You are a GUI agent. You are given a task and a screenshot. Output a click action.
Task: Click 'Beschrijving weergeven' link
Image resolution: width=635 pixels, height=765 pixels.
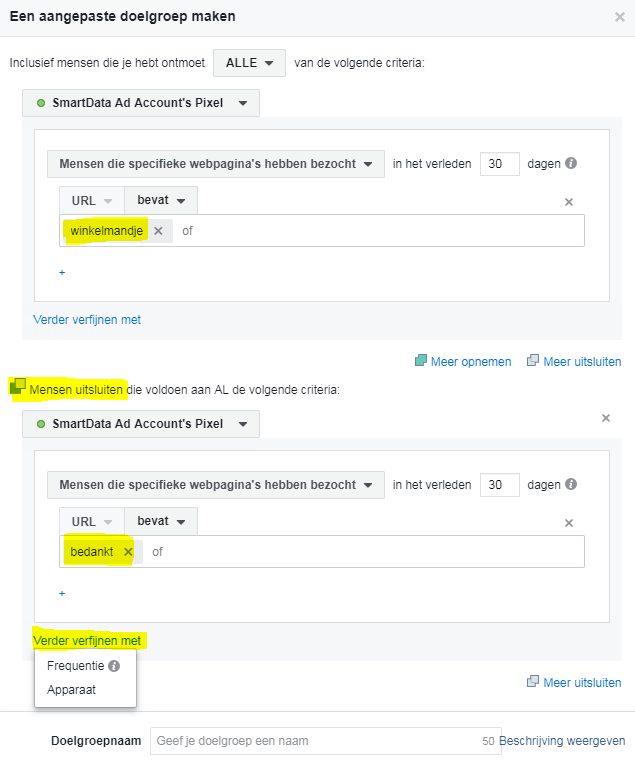point(562,741)
